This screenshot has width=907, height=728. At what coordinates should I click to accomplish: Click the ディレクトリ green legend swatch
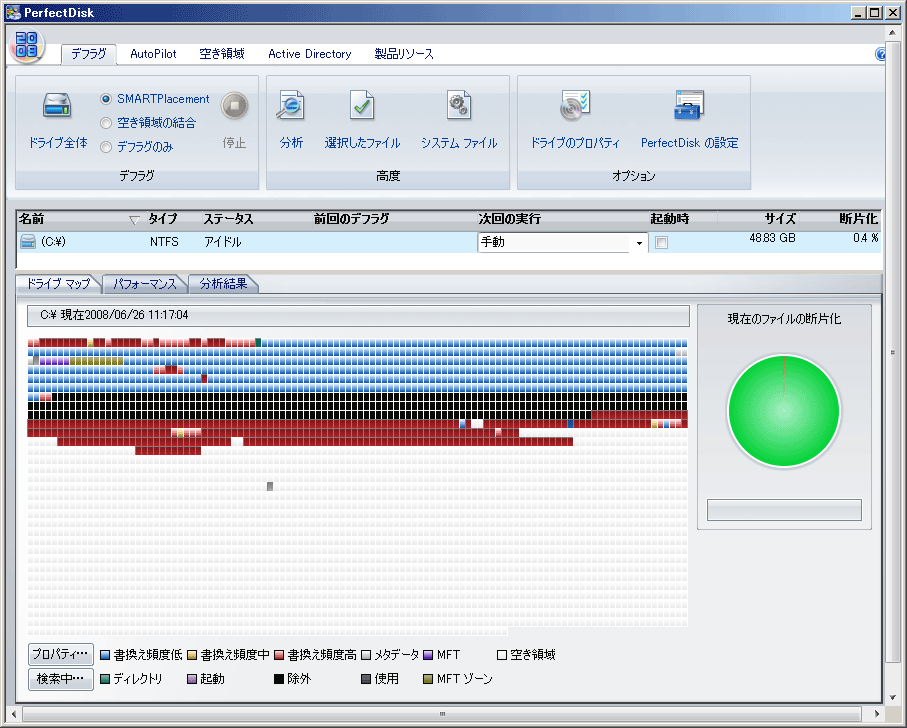coord(105,679)
